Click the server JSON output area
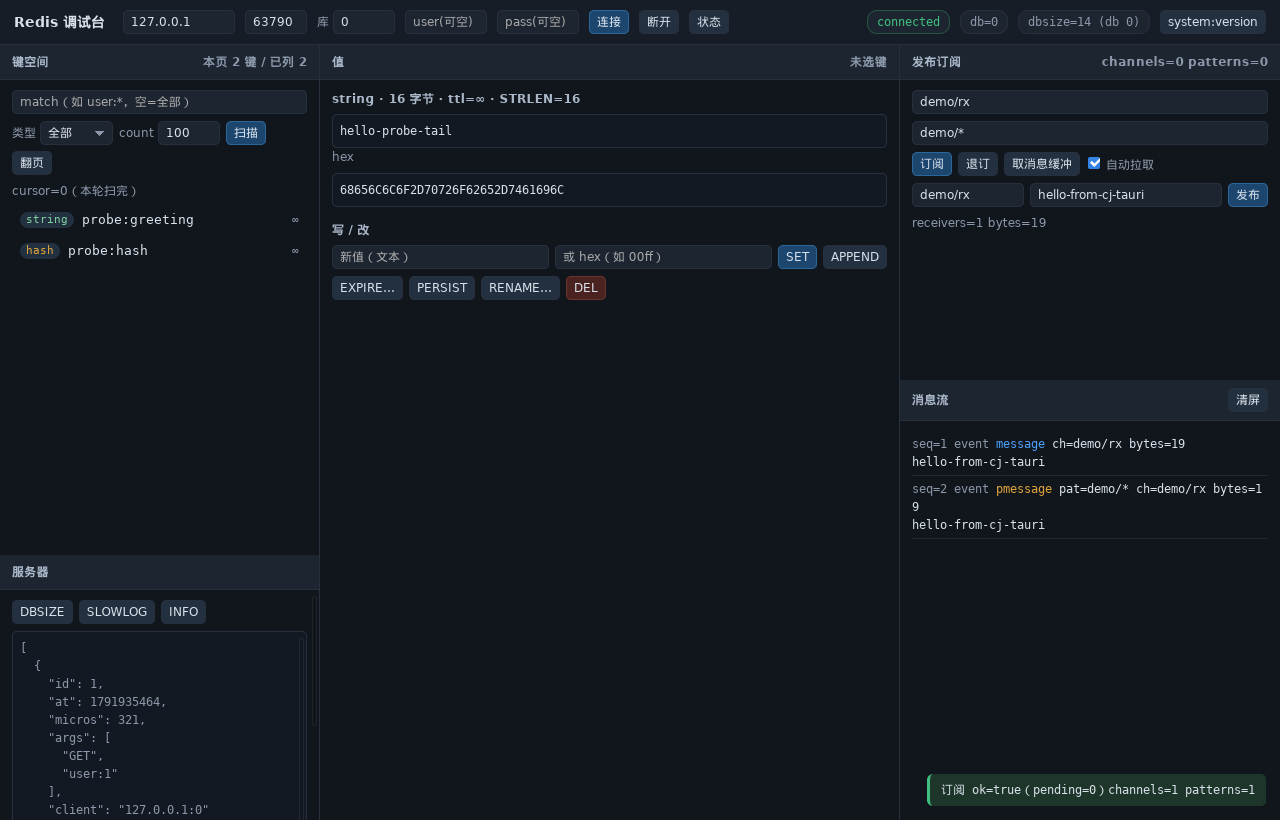The height and width of the screenshot is (820, 1280). coord(159,726)
